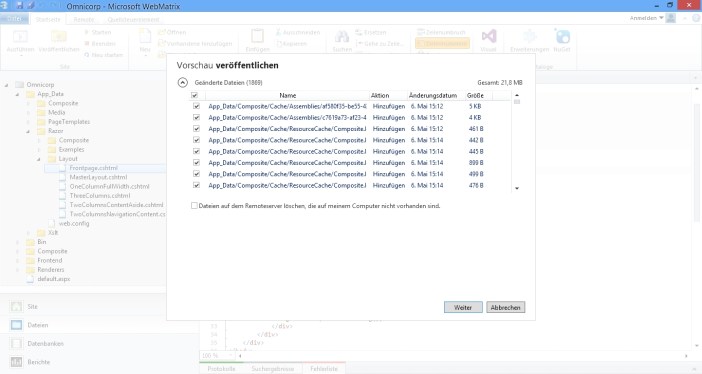Click the Weiter button

point(463,307)
